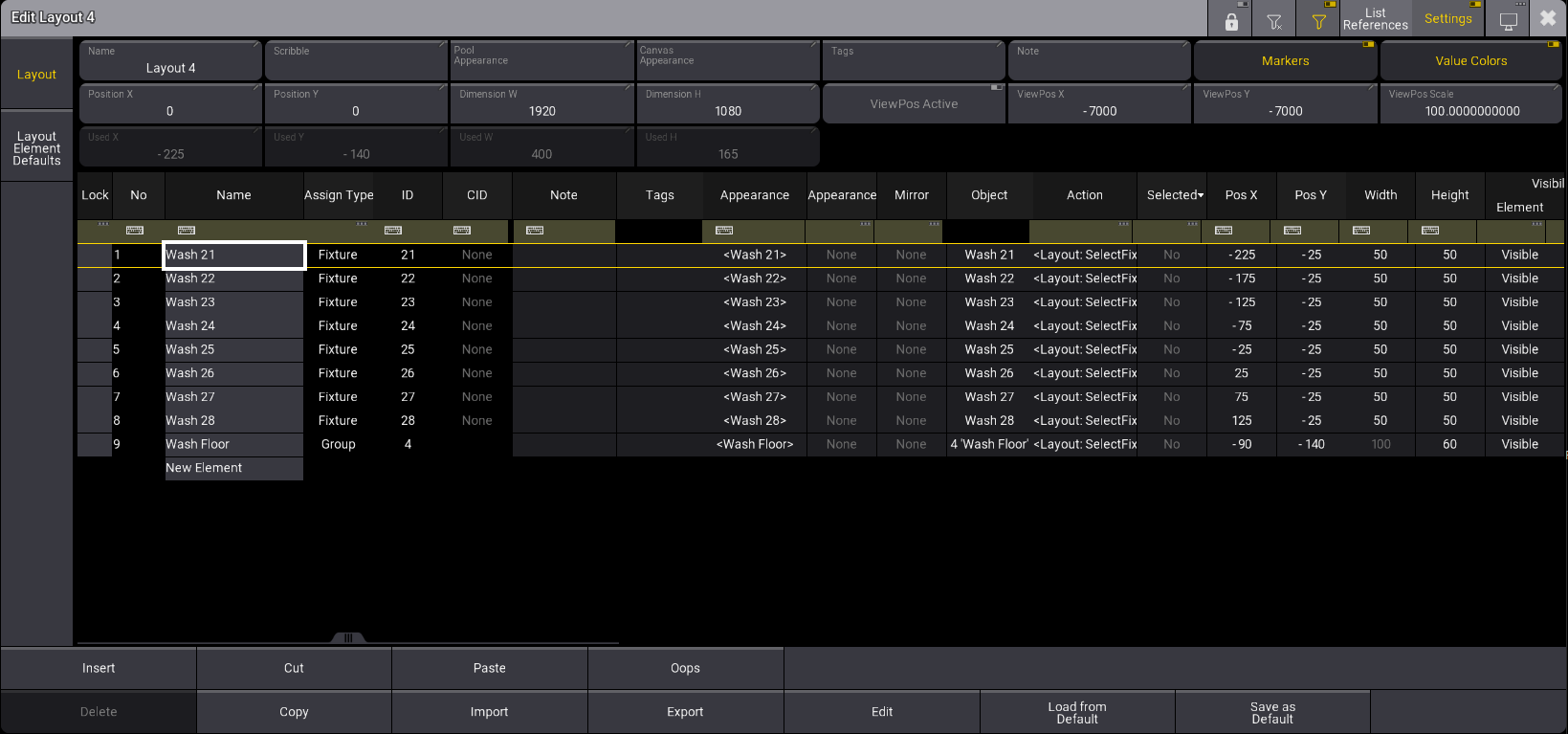Toggle the ViewPos Active button
The width and height of the screenshot is (1568, 734).
click(914, 103)
